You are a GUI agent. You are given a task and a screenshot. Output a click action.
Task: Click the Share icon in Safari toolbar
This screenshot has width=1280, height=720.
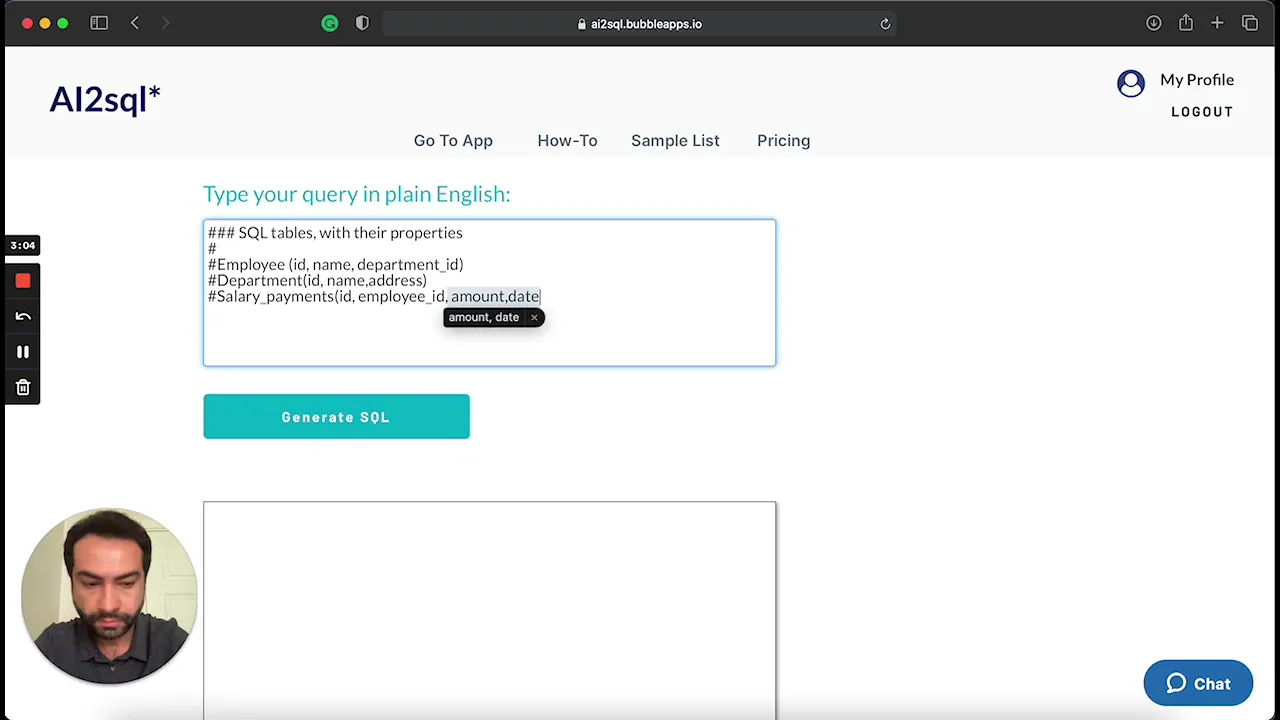[x=1186, y=23]
